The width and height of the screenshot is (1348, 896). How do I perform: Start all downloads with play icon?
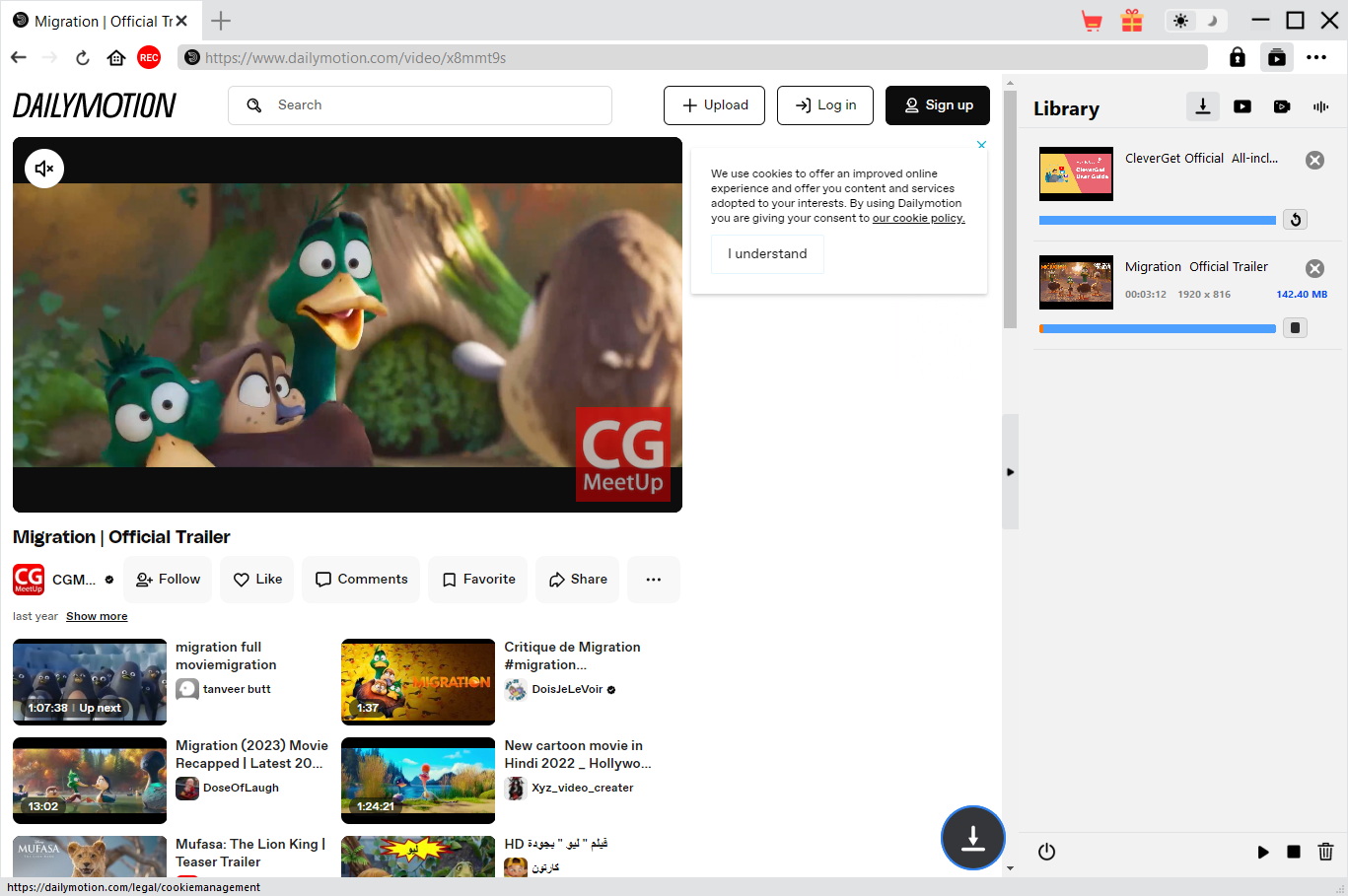point(1263,852)
